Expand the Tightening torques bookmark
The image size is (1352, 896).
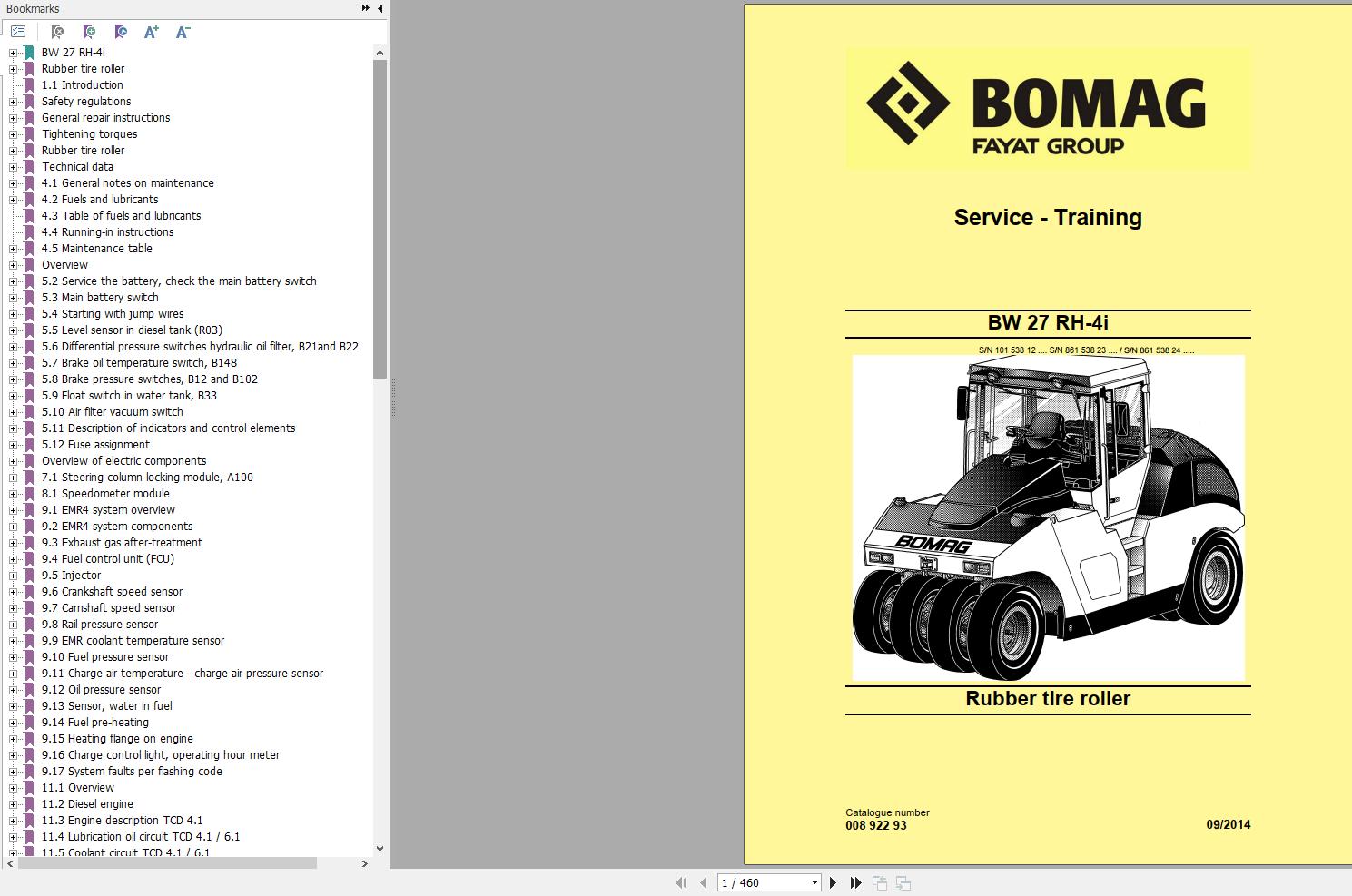coord(14,134)
